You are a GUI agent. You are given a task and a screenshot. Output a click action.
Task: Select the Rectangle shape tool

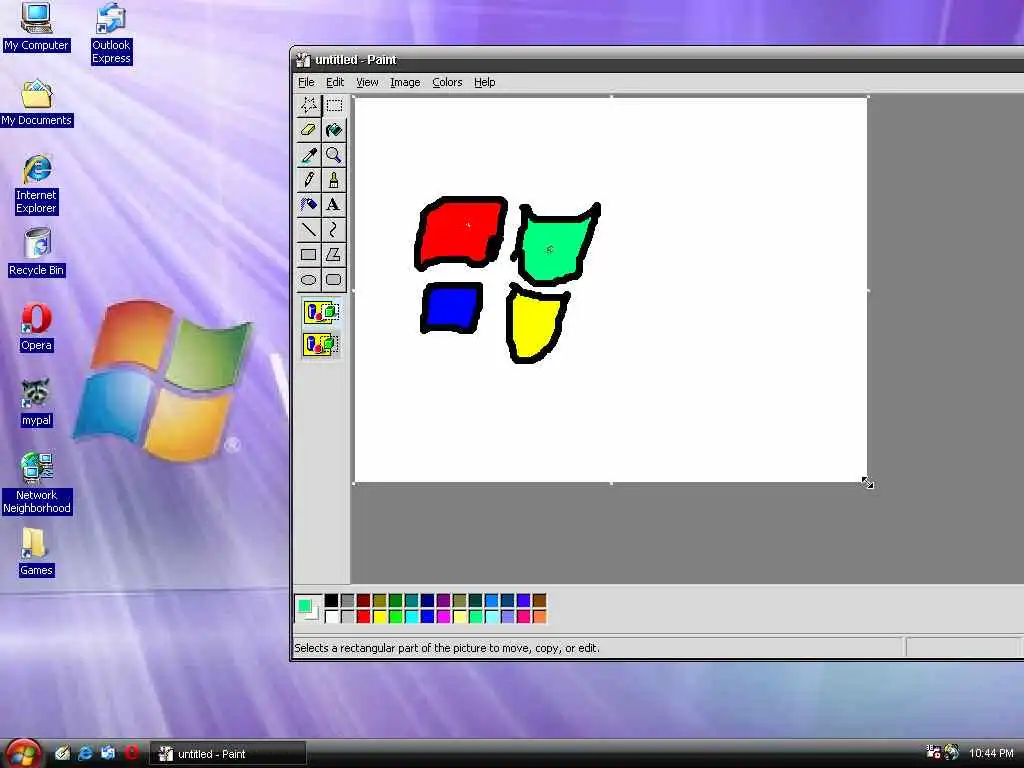click(x=309, y=255)
